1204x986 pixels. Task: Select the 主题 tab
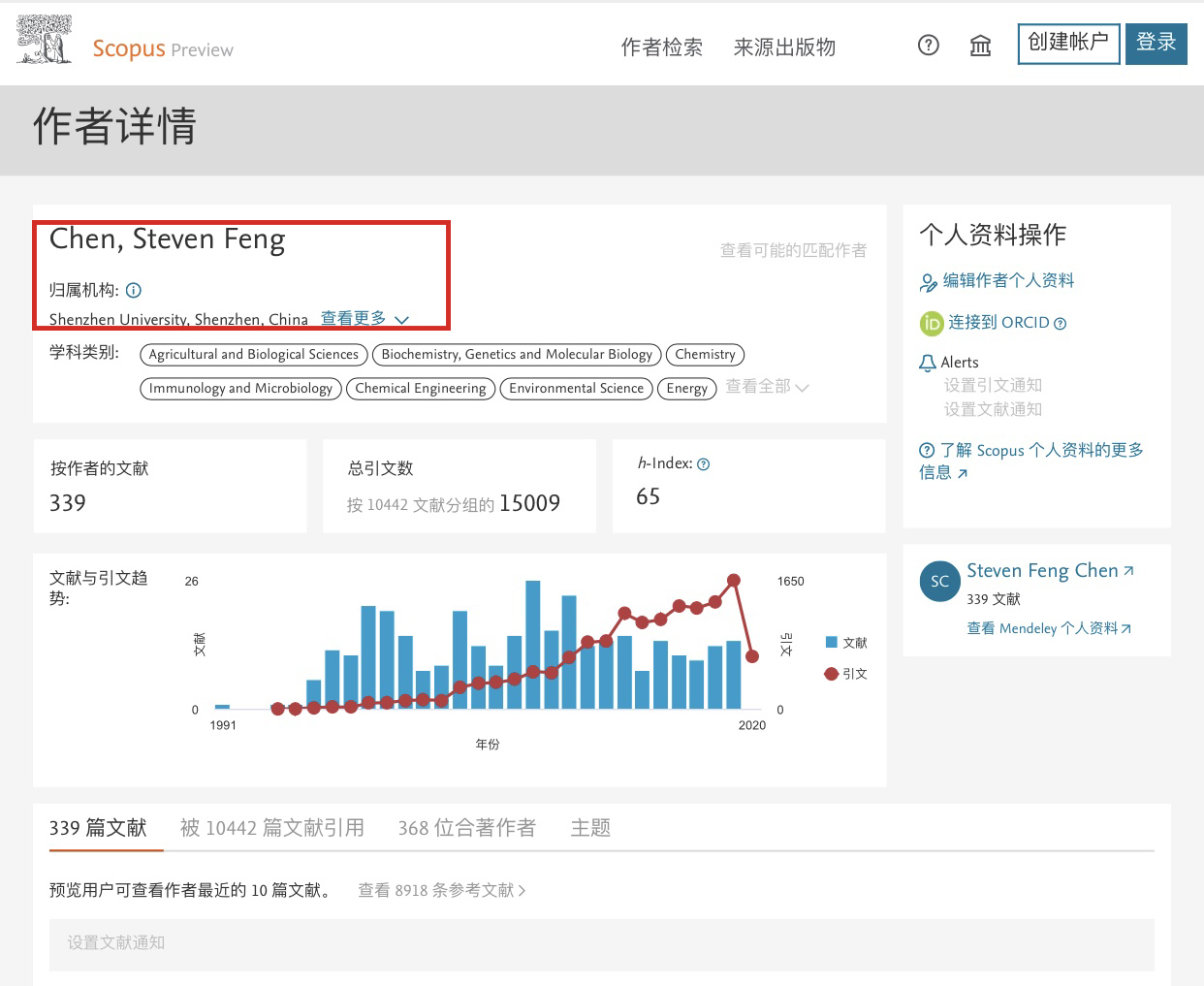[x=590, y=828]
